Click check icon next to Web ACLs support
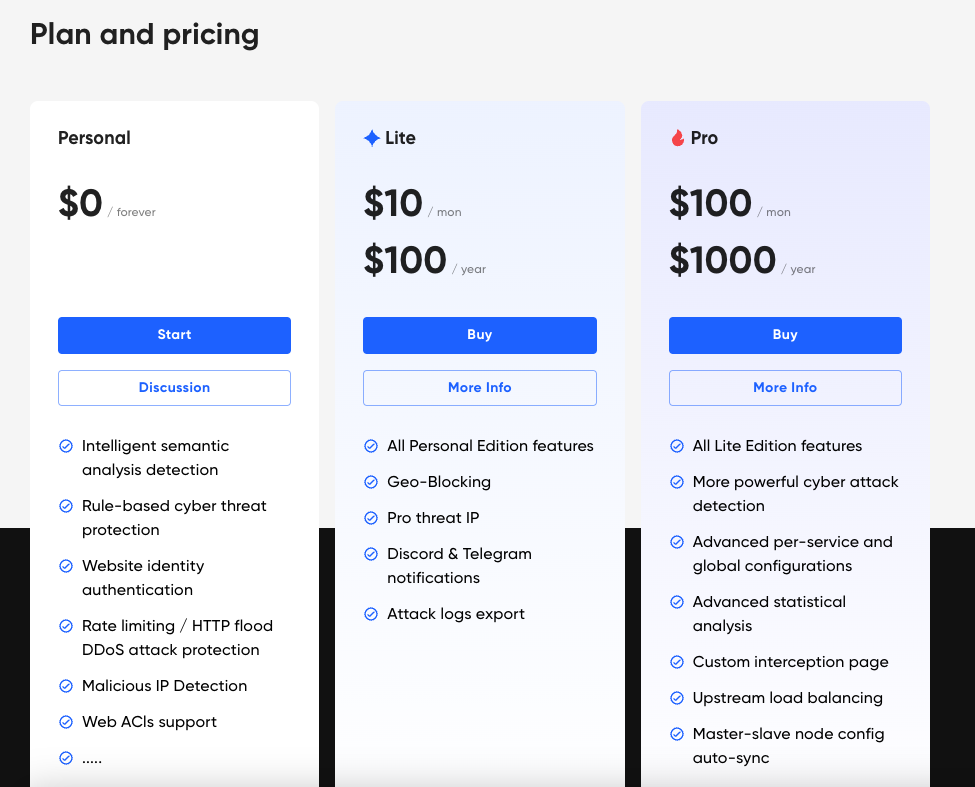This screenshot has height=787, width=975. click(66, 722)
